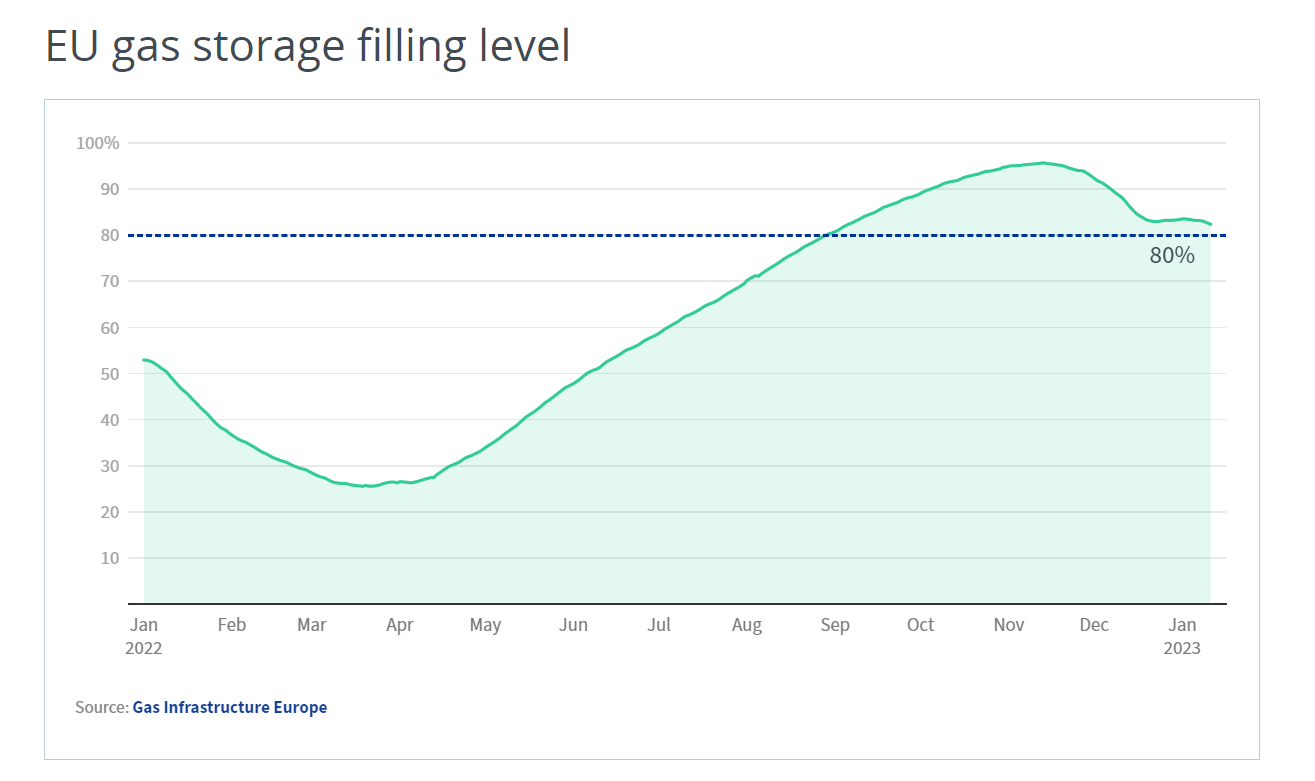Image resolution: width=1315 pixels, height=781 pixels.
Task: Click the chart title "EU gas storage filling level"
Action: (x=308, y=47)
